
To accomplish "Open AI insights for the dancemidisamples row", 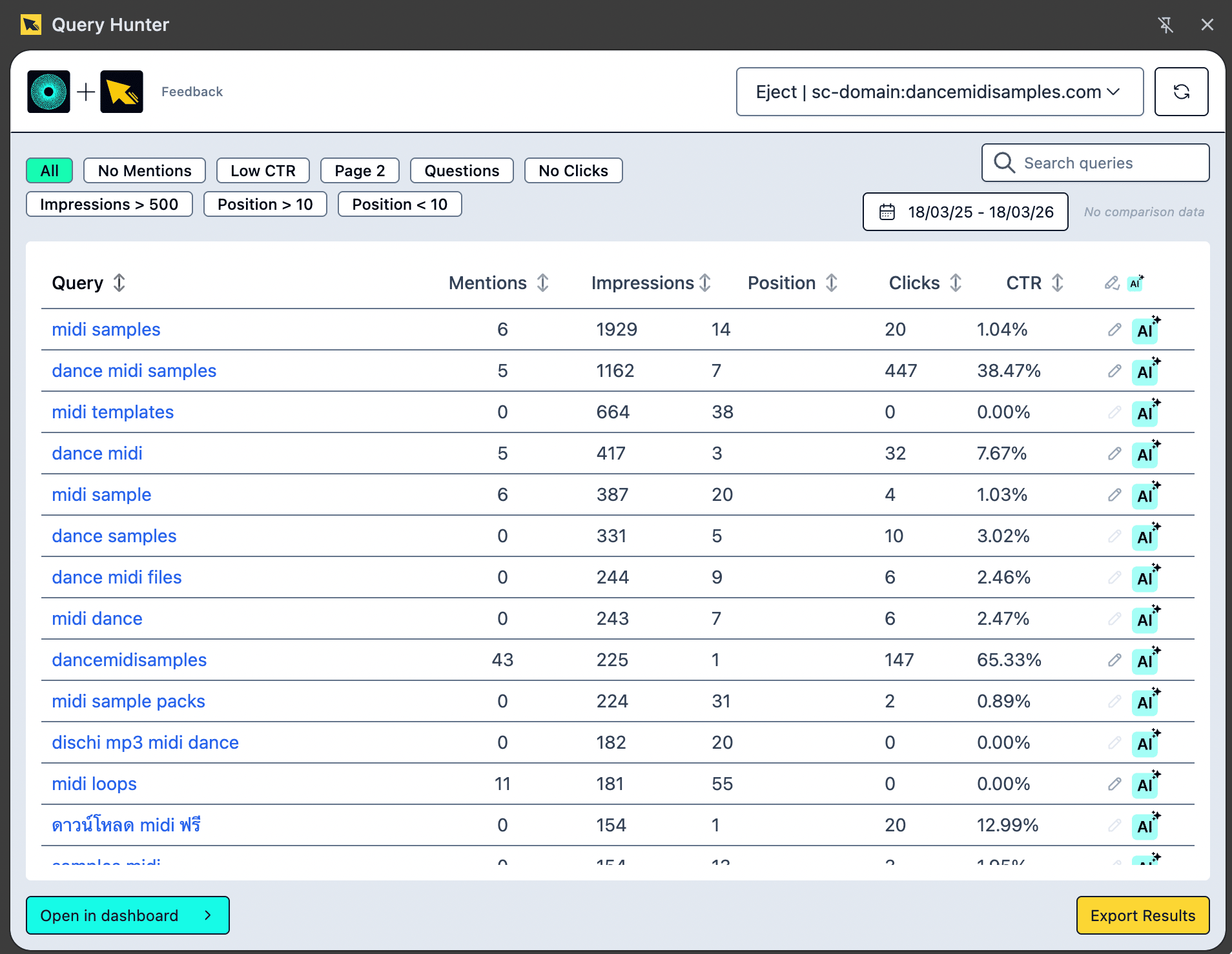I will pyautogui.click(x=1145, y=660).
